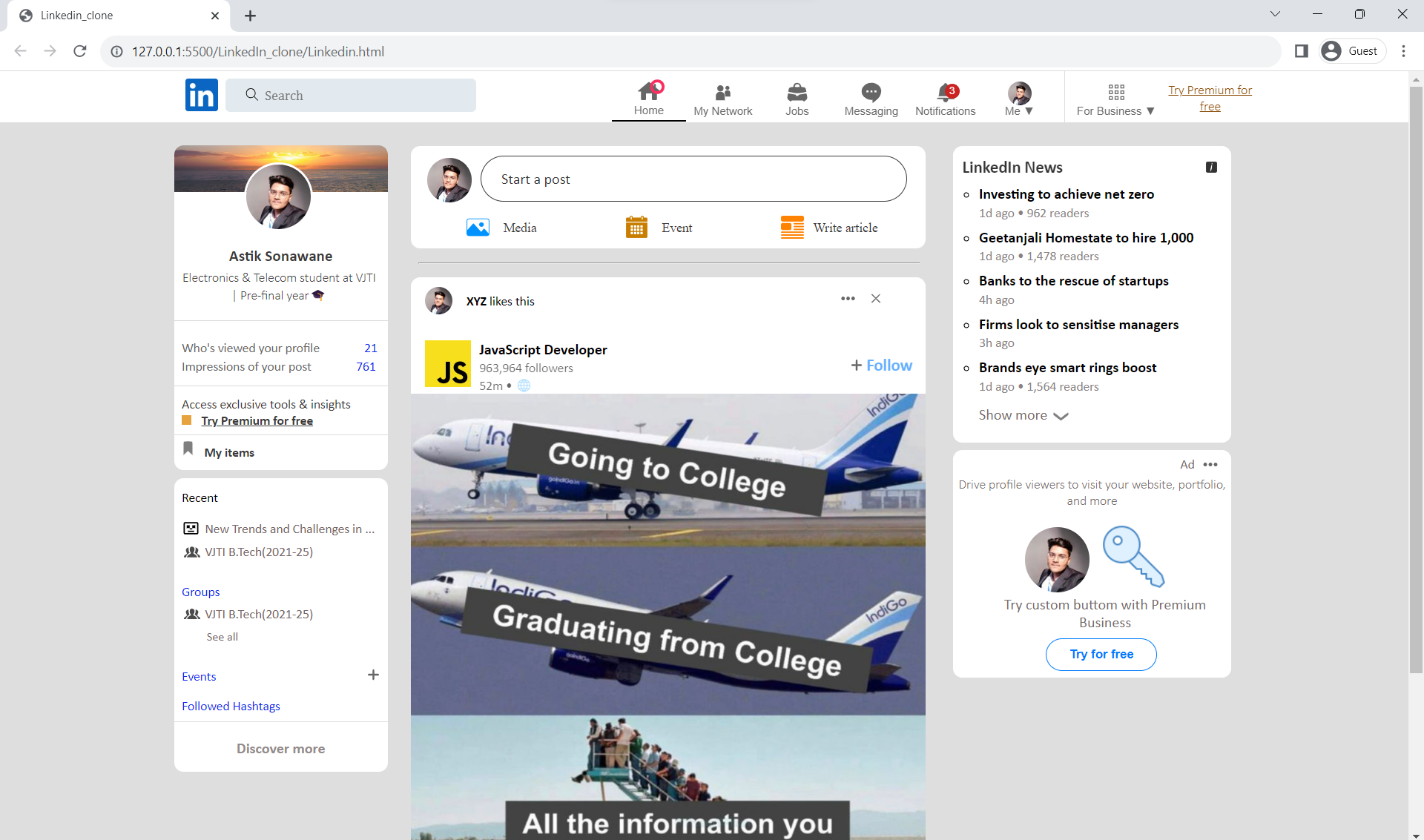Create Event using the calendar icon

tap(636, 228)
